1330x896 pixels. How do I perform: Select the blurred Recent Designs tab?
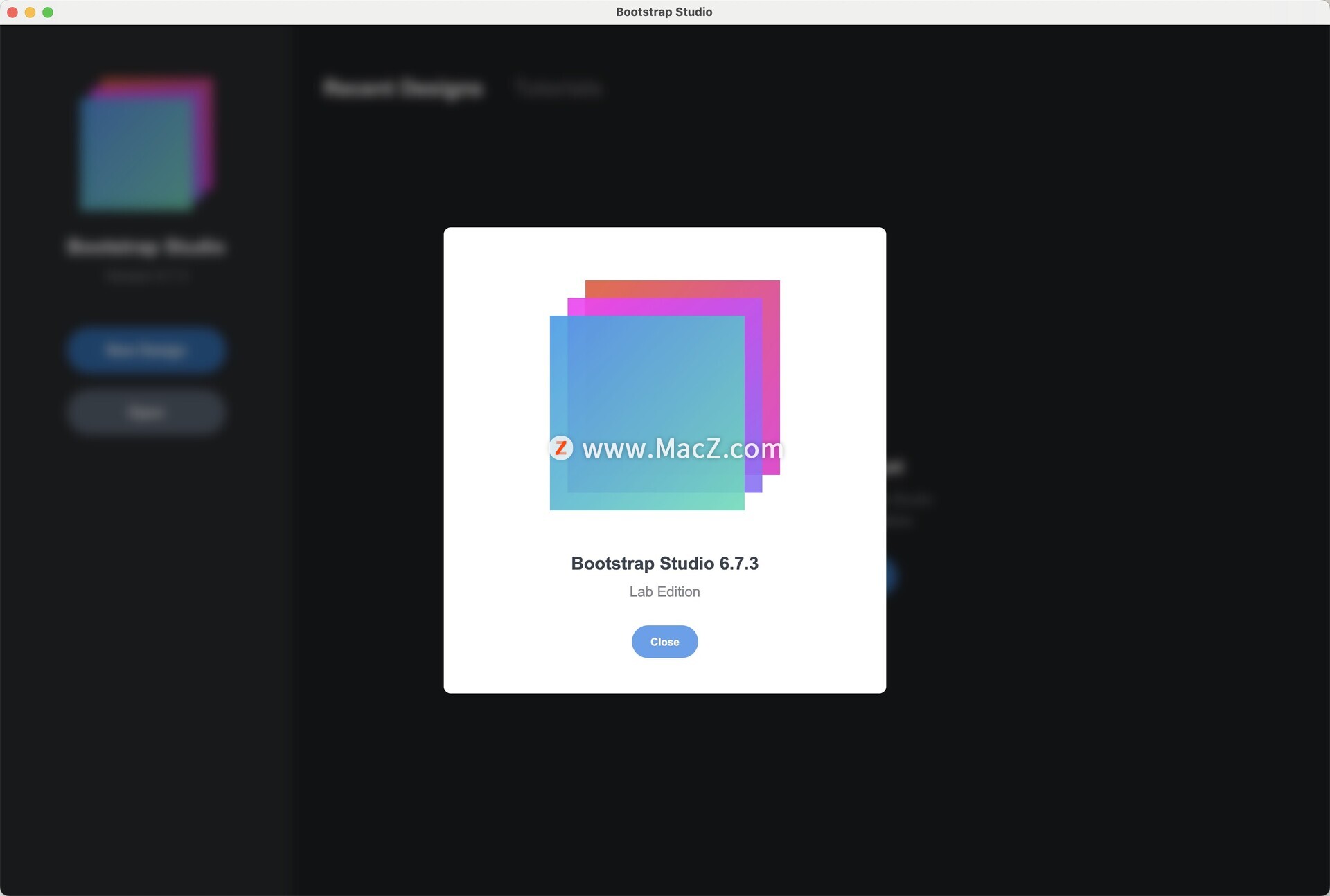(x=403, y=89)
